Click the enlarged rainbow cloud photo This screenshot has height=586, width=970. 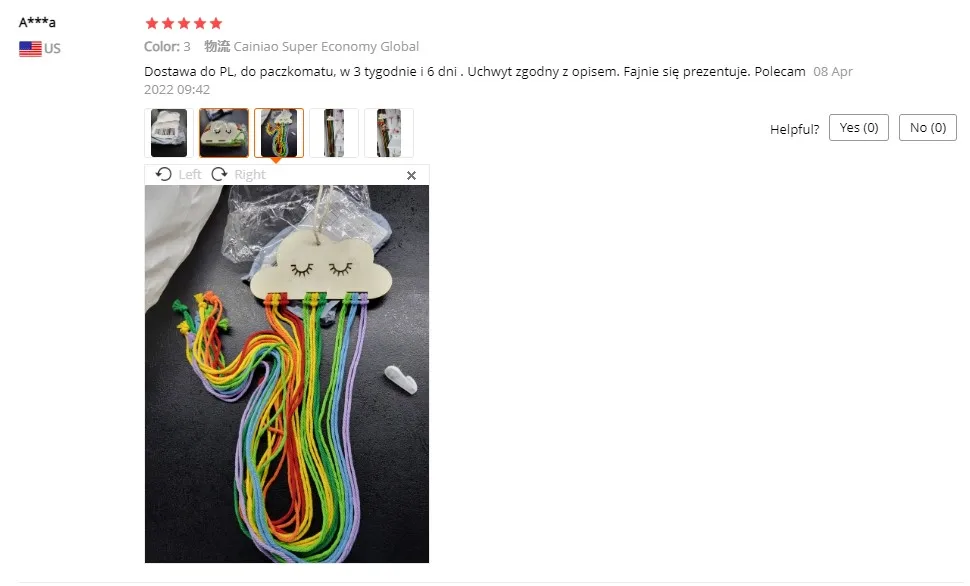(x=287, y=374)
